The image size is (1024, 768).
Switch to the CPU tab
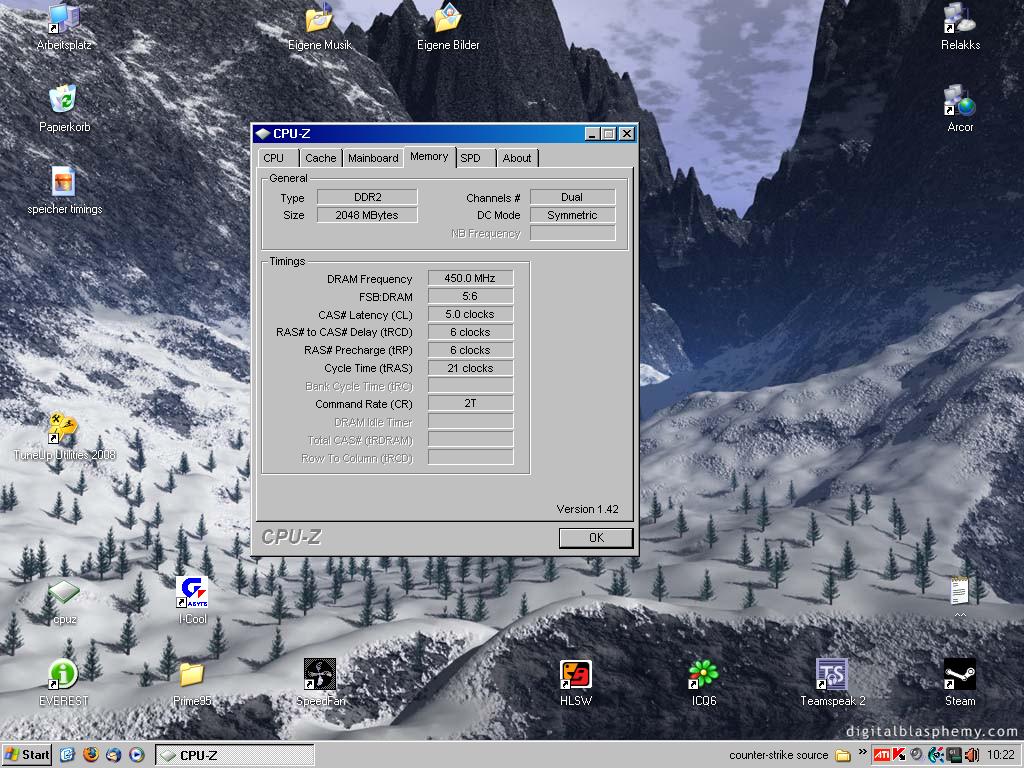pos(278,158)
